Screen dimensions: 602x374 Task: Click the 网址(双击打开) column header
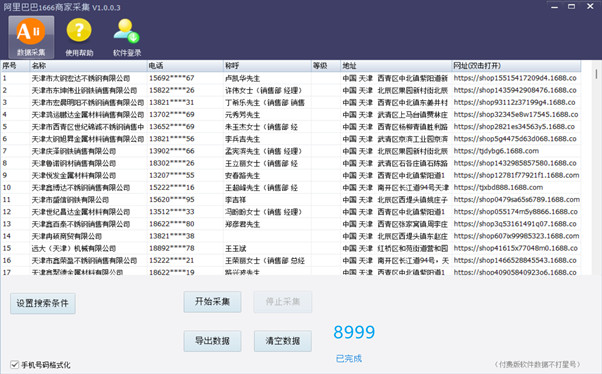(516, 66)
